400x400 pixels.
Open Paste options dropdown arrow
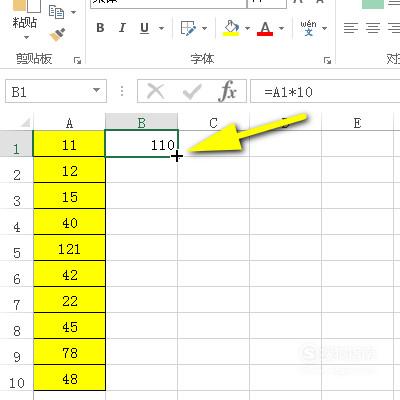click(26, 37)
